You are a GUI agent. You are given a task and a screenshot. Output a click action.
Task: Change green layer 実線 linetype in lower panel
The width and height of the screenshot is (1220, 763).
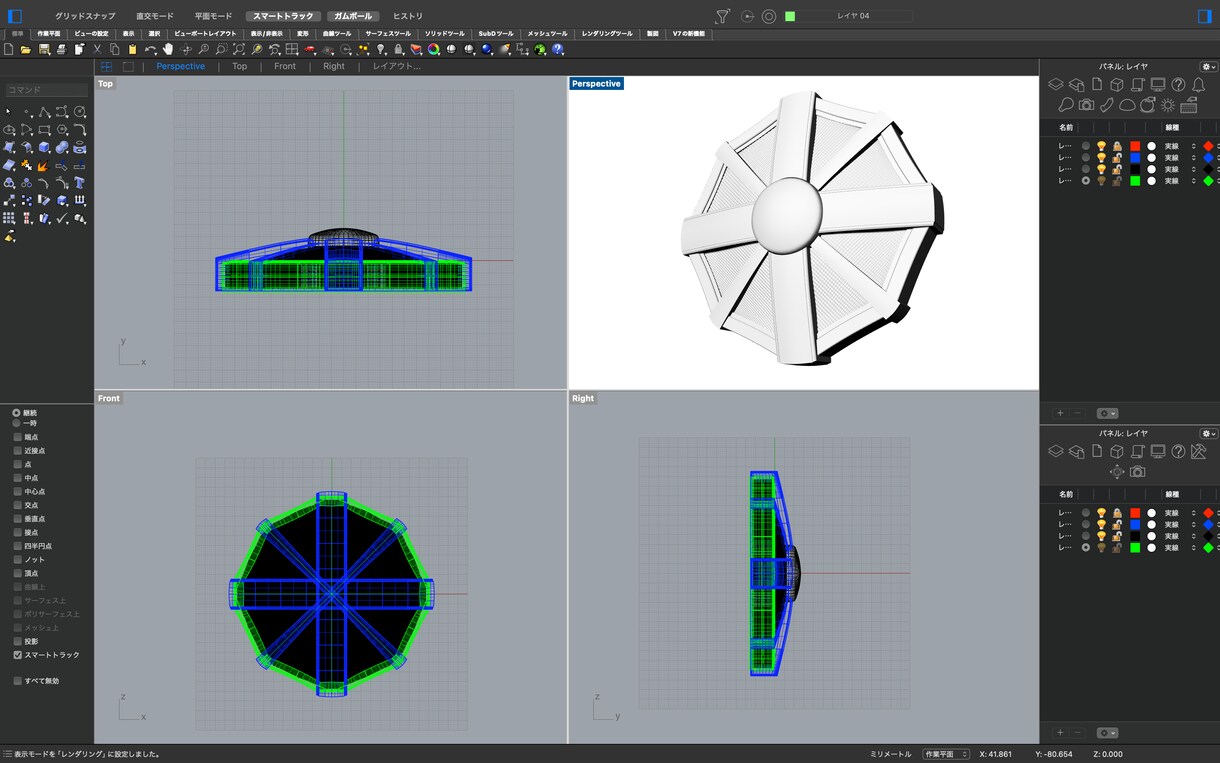tap(1180, 548)
